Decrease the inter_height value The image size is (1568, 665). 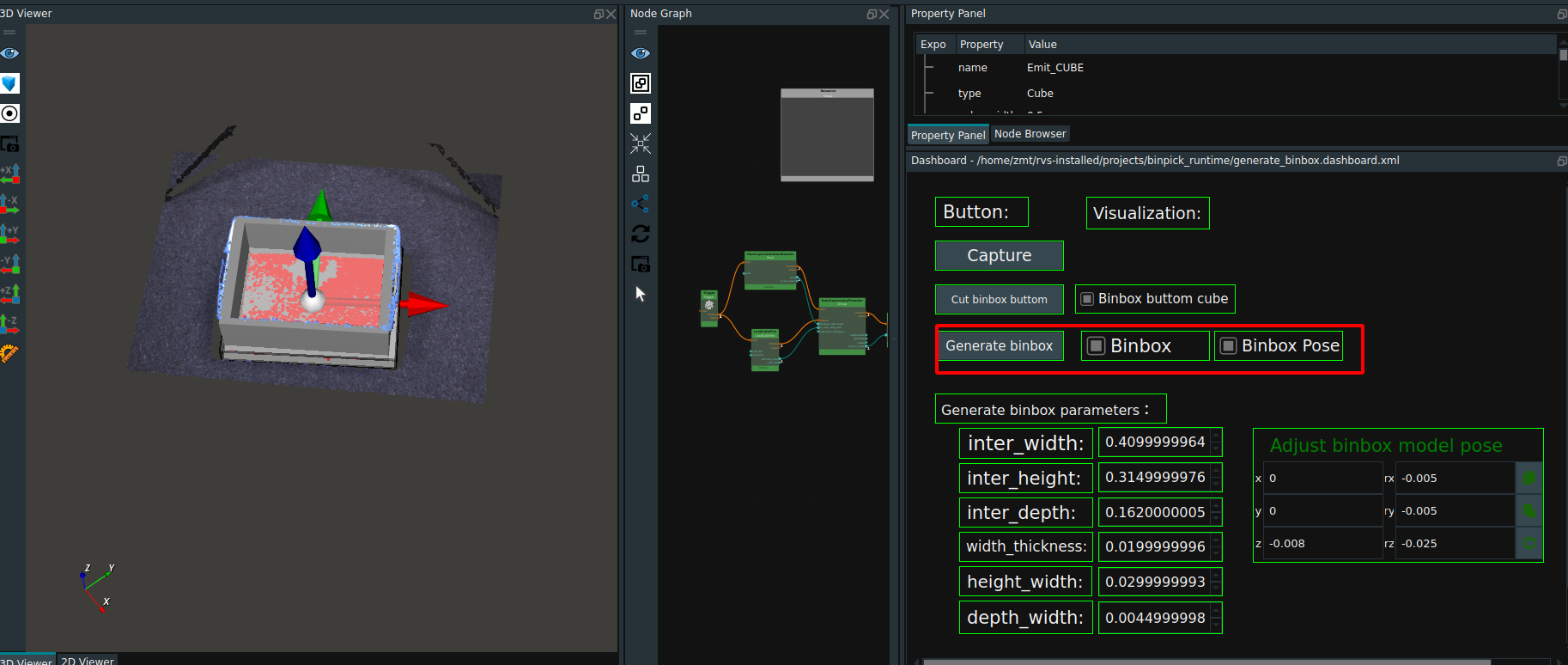1216,484
